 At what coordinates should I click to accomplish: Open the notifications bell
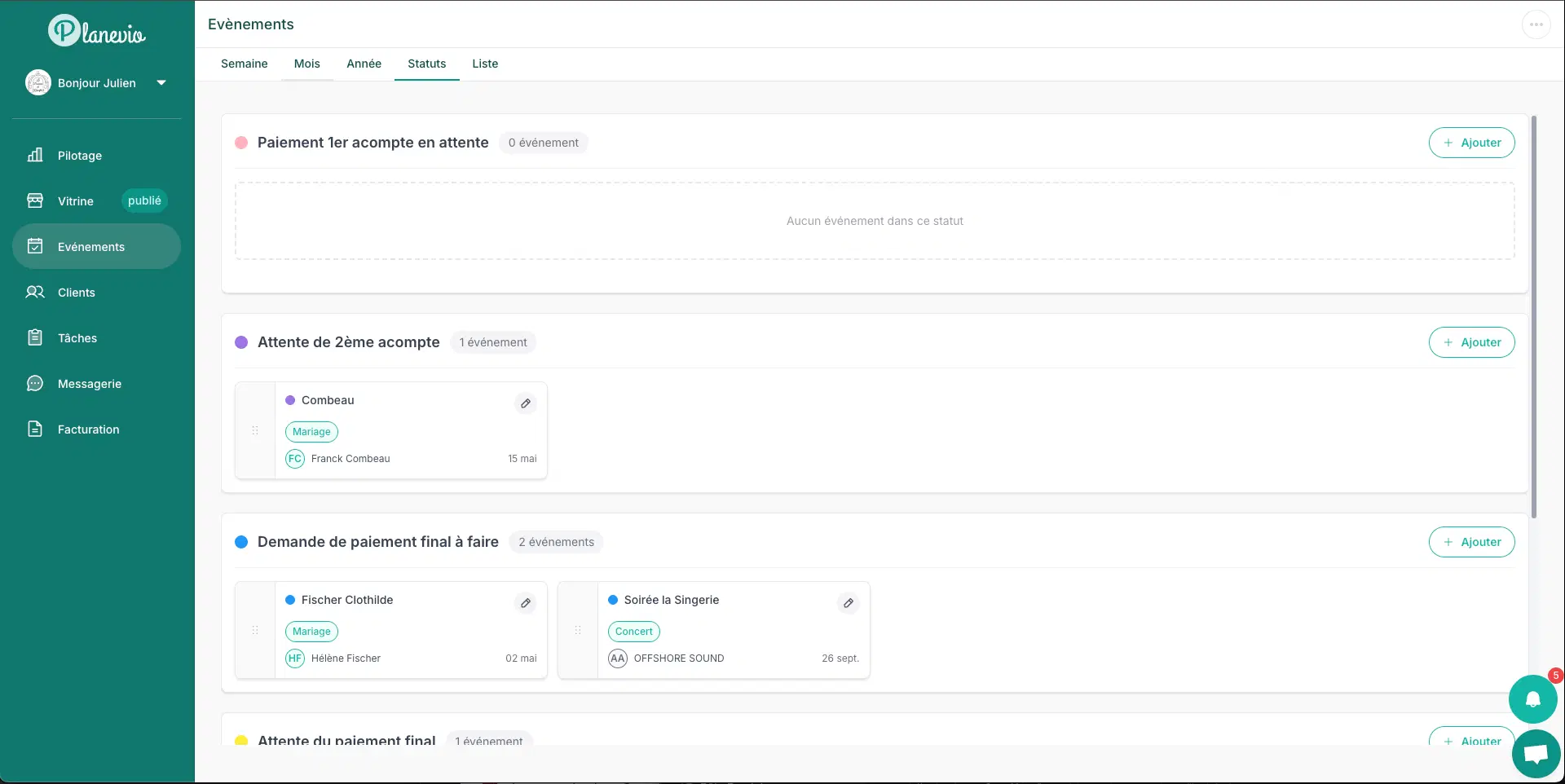tap(1533, 699)
